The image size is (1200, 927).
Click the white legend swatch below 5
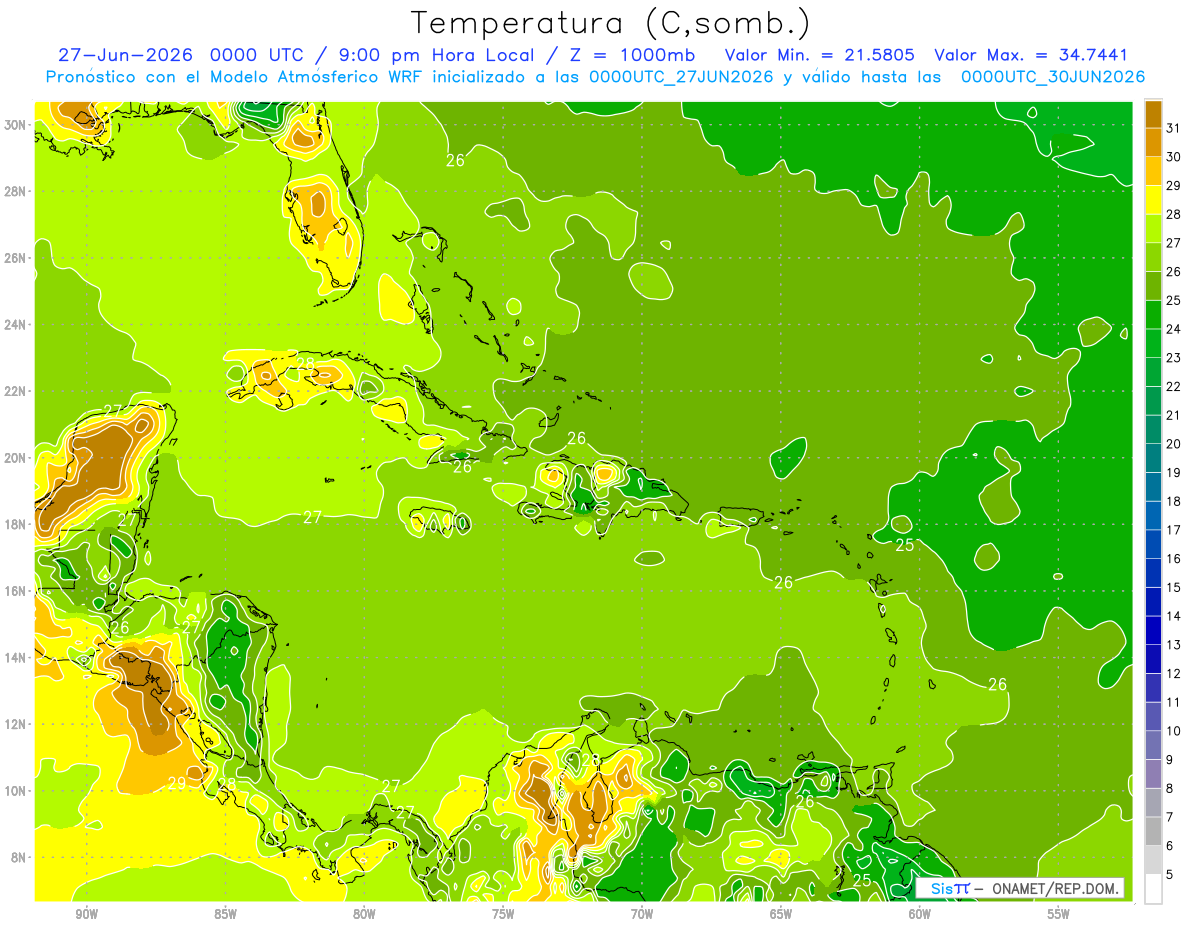pyautogui.click(x=1153, y=889)
